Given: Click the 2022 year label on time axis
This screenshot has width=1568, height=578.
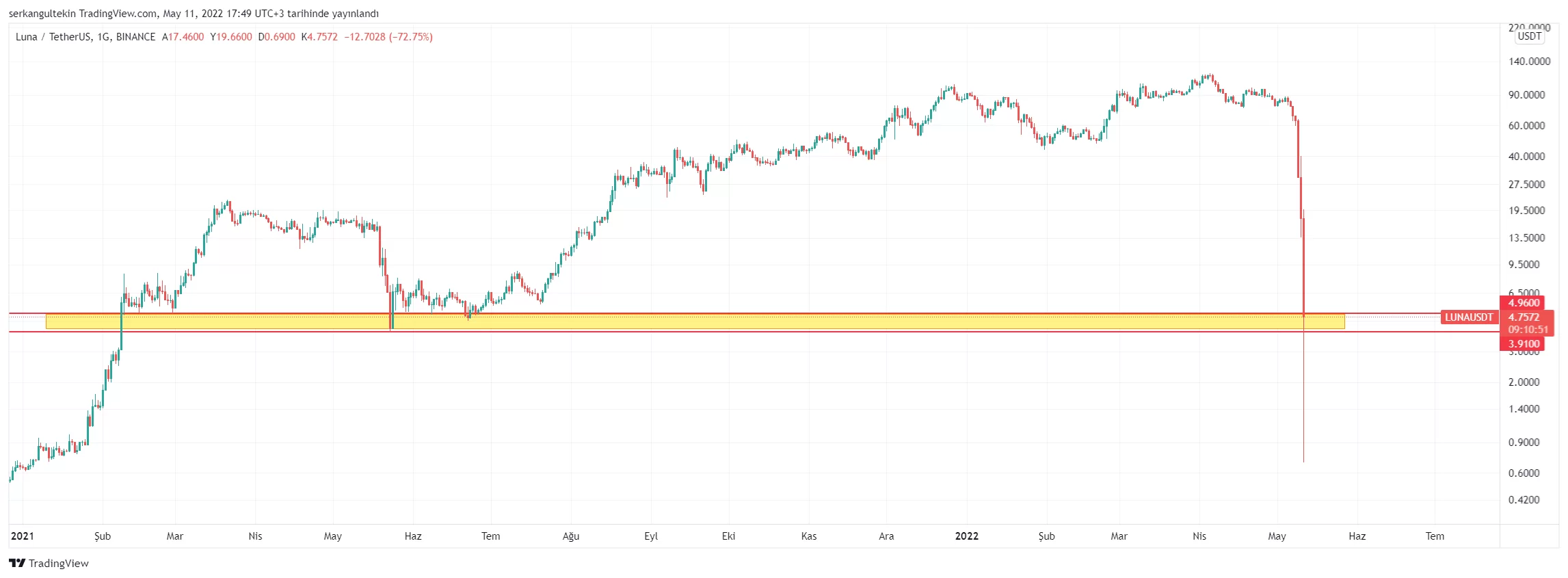Looking at the screenshot, I should [x=966, y=536].
